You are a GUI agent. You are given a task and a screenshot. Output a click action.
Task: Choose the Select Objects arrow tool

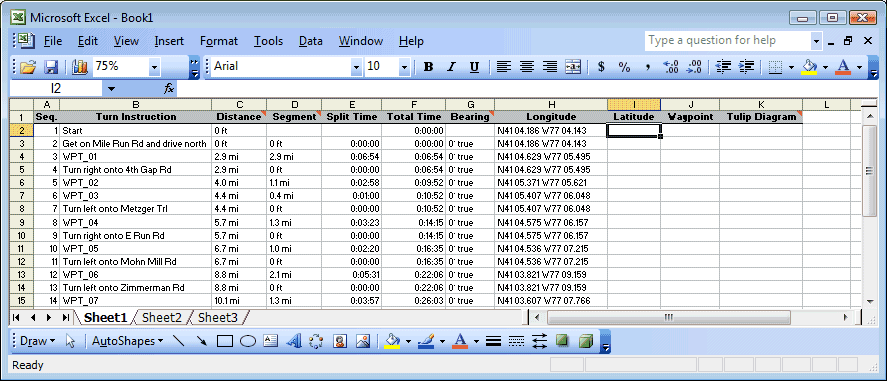pos(71,341)
